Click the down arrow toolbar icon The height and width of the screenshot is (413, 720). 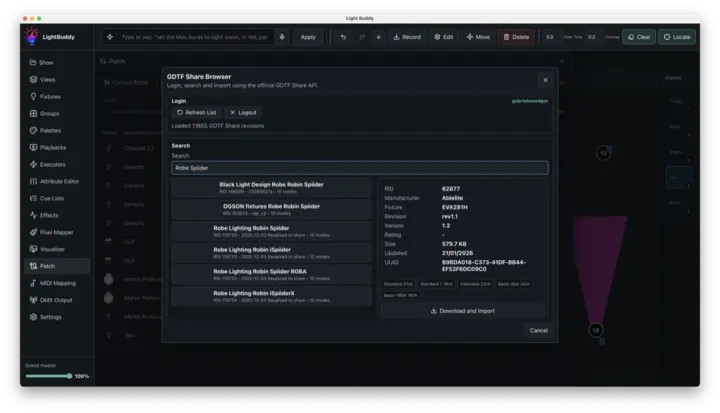379,37
